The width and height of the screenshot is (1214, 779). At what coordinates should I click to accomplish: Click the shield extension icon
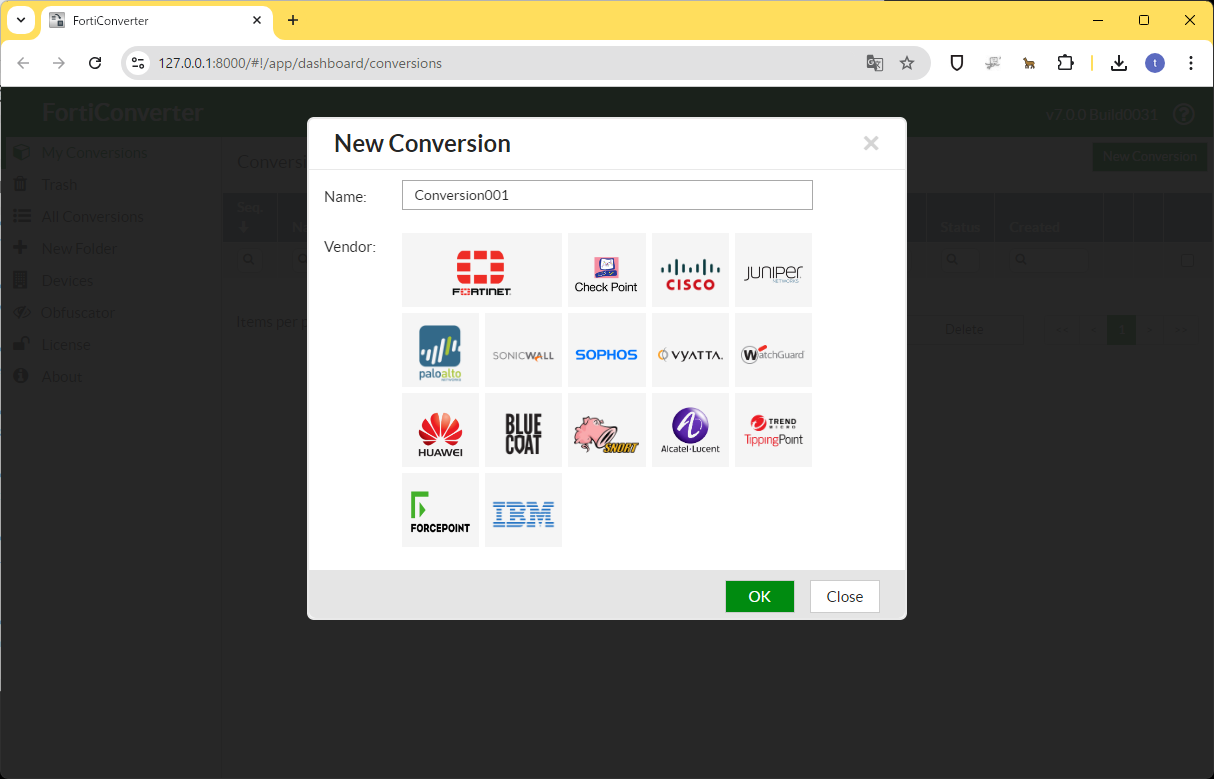[x=957, y=63]
